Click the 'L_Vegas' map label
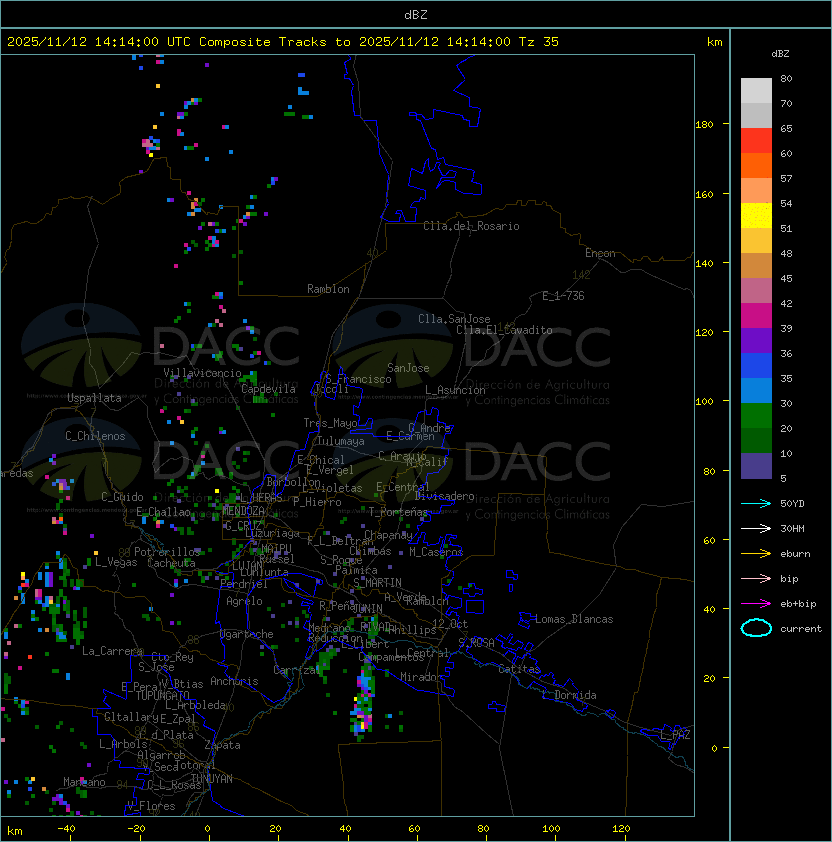The height and width of the screenshot is (842, 832). (x=116, y=562)
